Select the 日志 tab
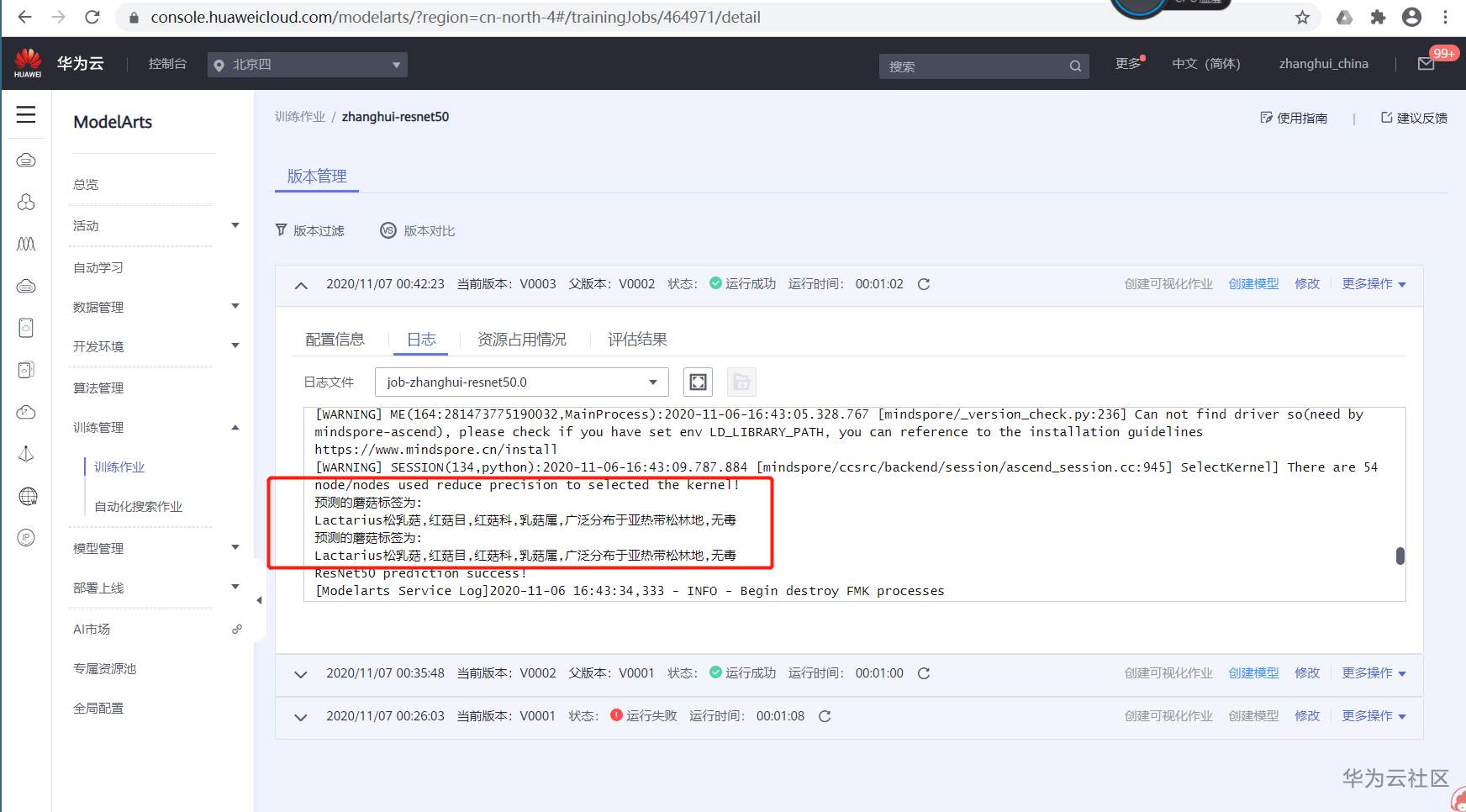1466x812 pixels. point(421,340)
